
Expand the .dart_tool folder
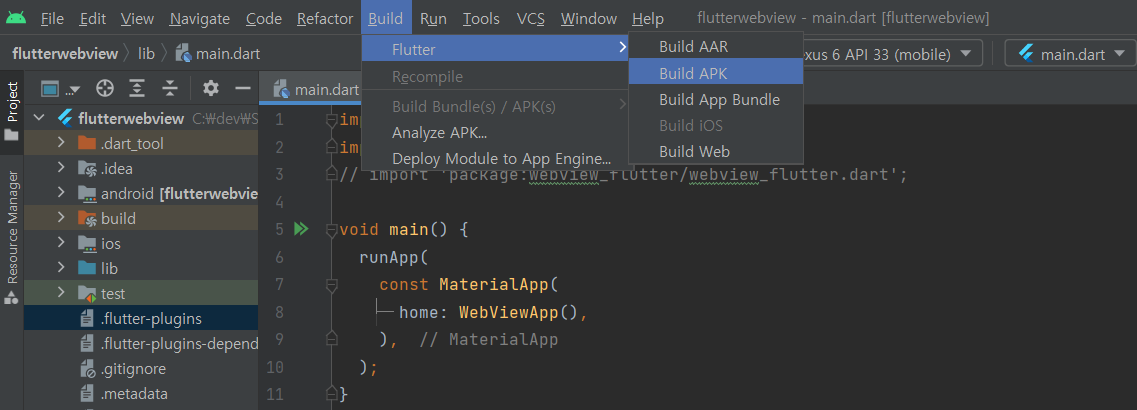tap(62, 143)
